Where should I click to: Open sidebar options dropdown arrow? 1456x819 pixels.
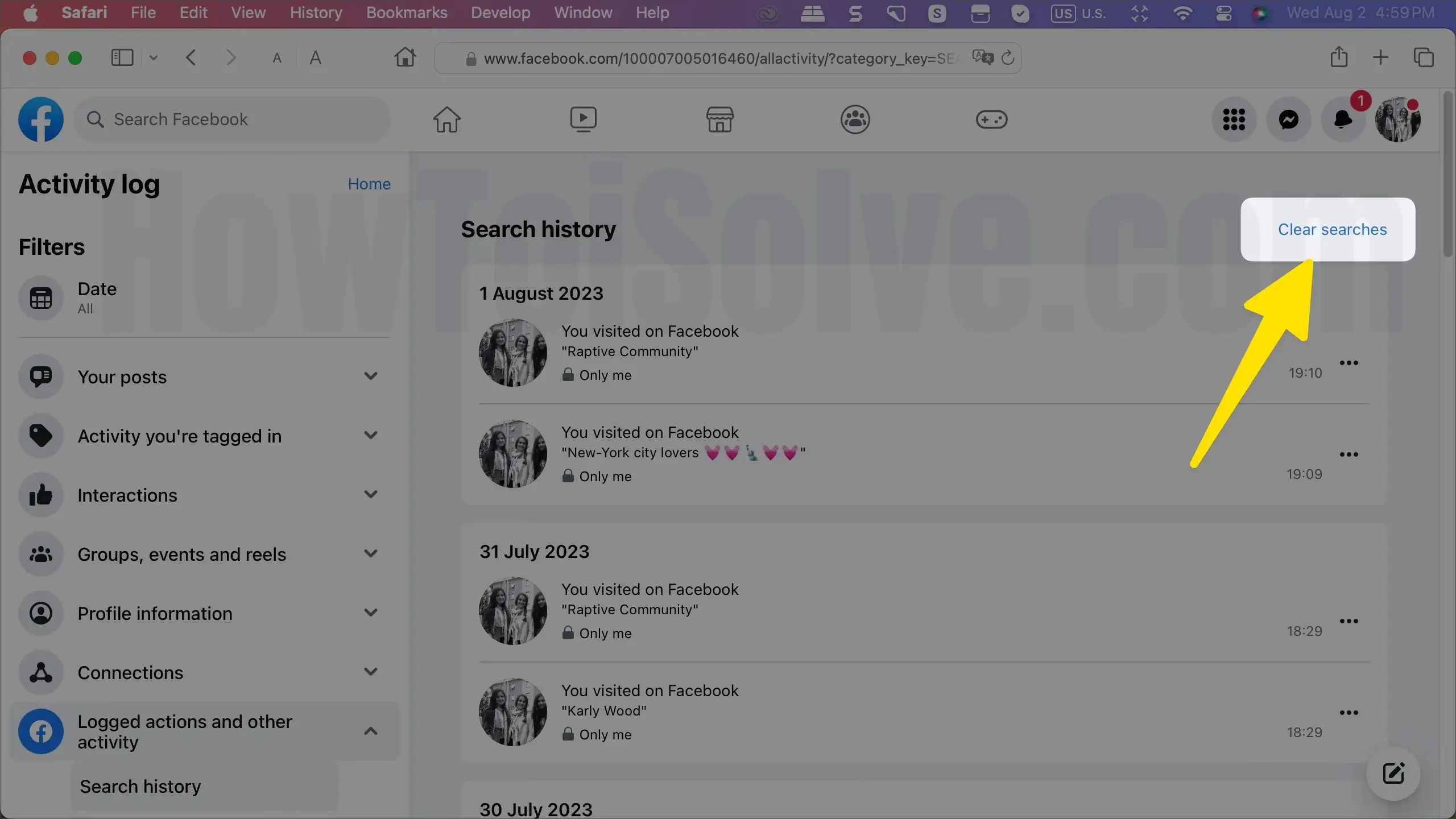pos(154,57)
